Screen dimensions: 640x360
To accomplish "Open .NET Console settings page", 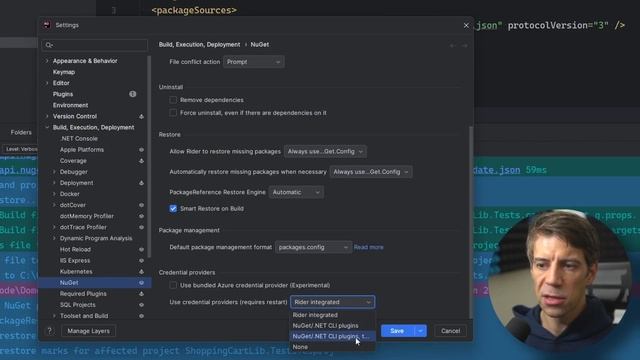I will [x=79, y=139].
